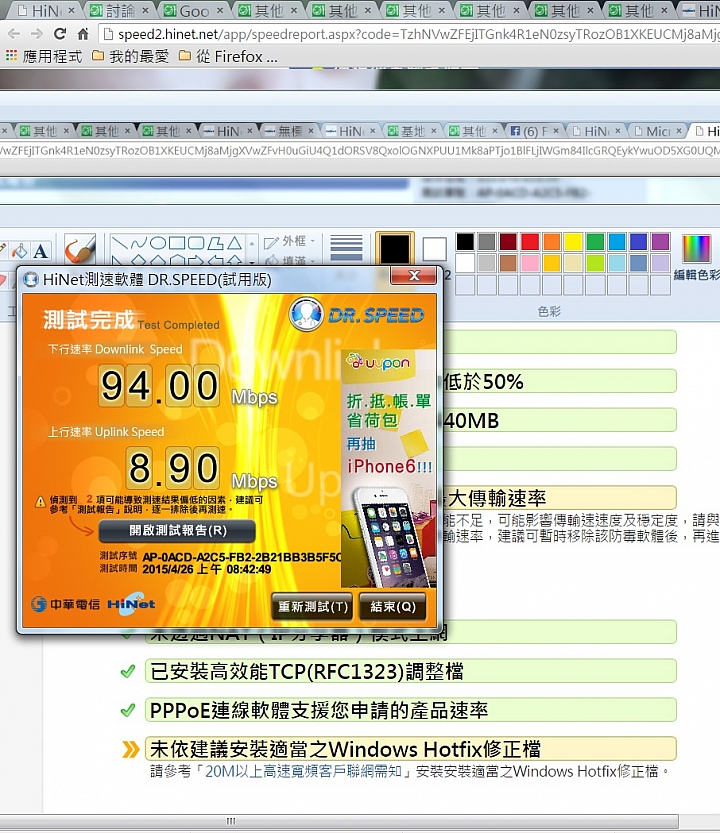The width and height of the screenshot is (720, 833).
Task: Pick the orange palette color
Action: (552, 242)
